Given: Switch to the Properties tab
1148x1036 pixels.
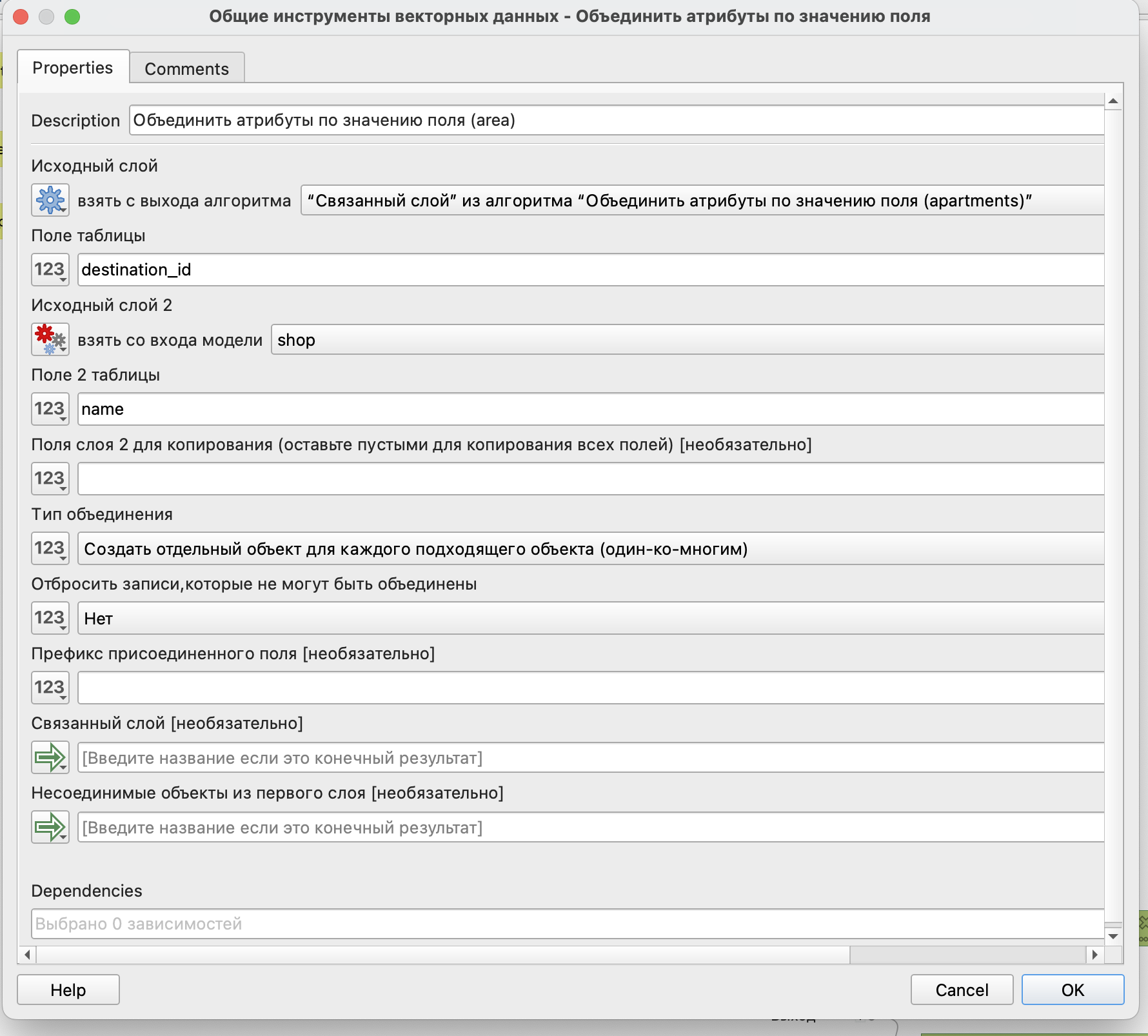Looking at the screenshot, I should tap(73, 68).
